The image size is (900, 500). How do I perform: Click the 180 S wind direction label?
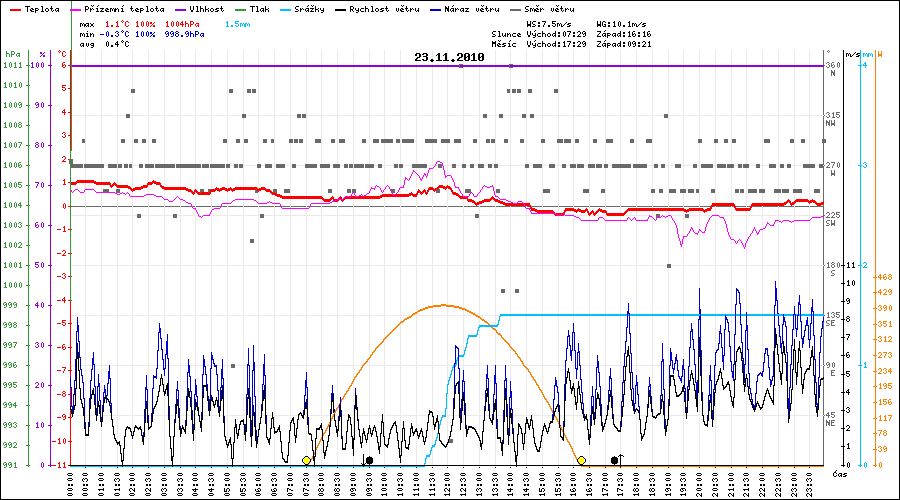tap(833, 269)
